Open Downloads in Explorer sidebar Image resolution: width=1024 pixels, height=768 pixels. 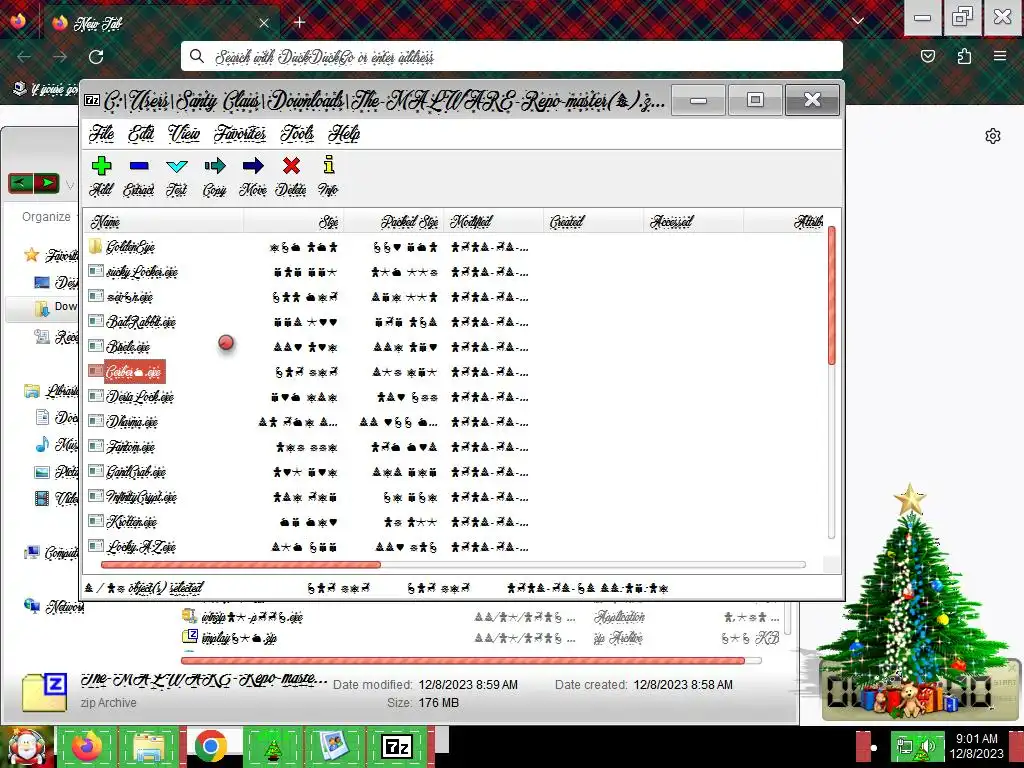(44, 307)
